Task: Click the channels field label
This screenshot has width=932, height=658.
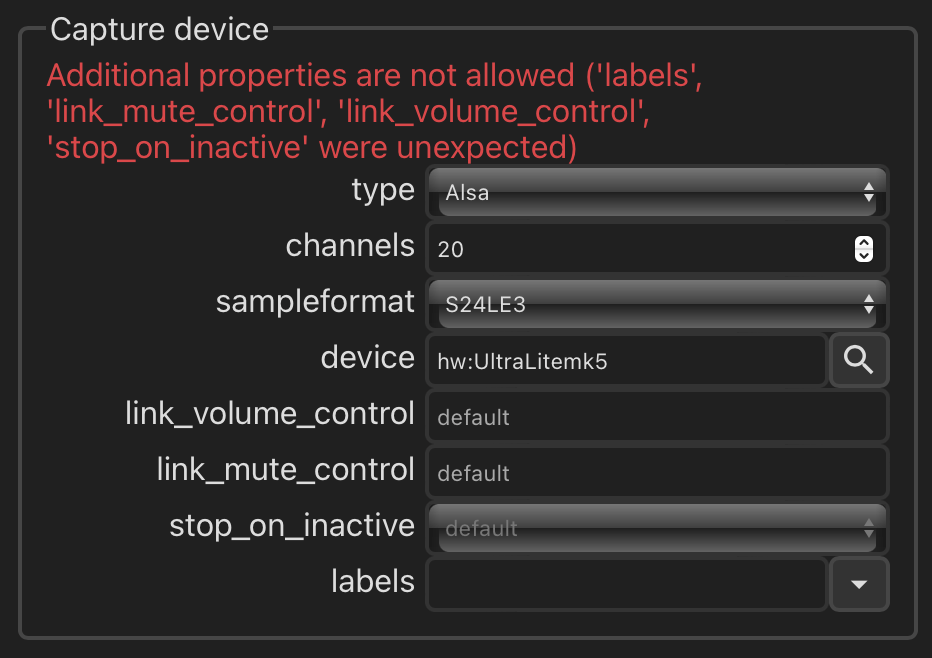Action: 350,245
